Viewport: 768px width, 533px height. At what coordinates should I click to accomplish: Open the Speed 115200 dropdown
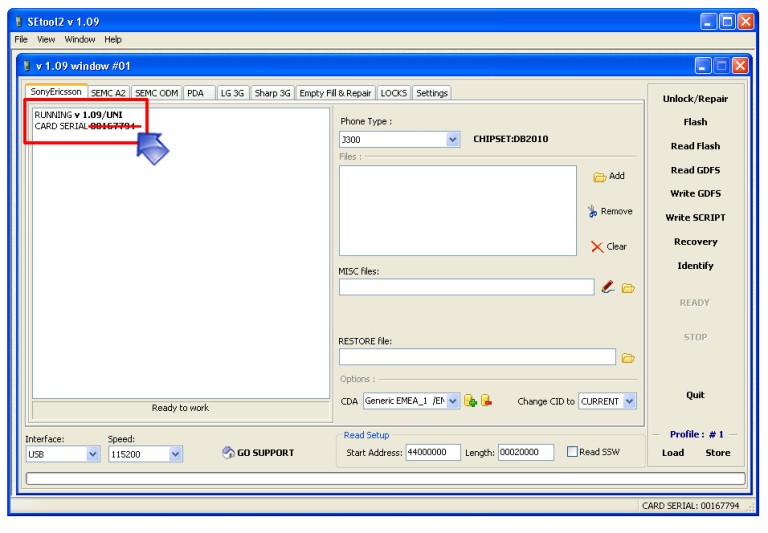[x=175, y=454]
